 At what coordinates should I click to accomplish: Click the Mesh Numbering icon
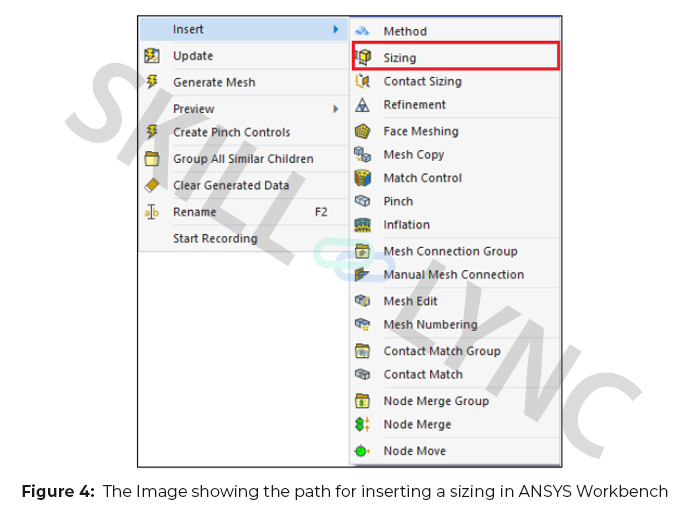(x=362, y=324)
